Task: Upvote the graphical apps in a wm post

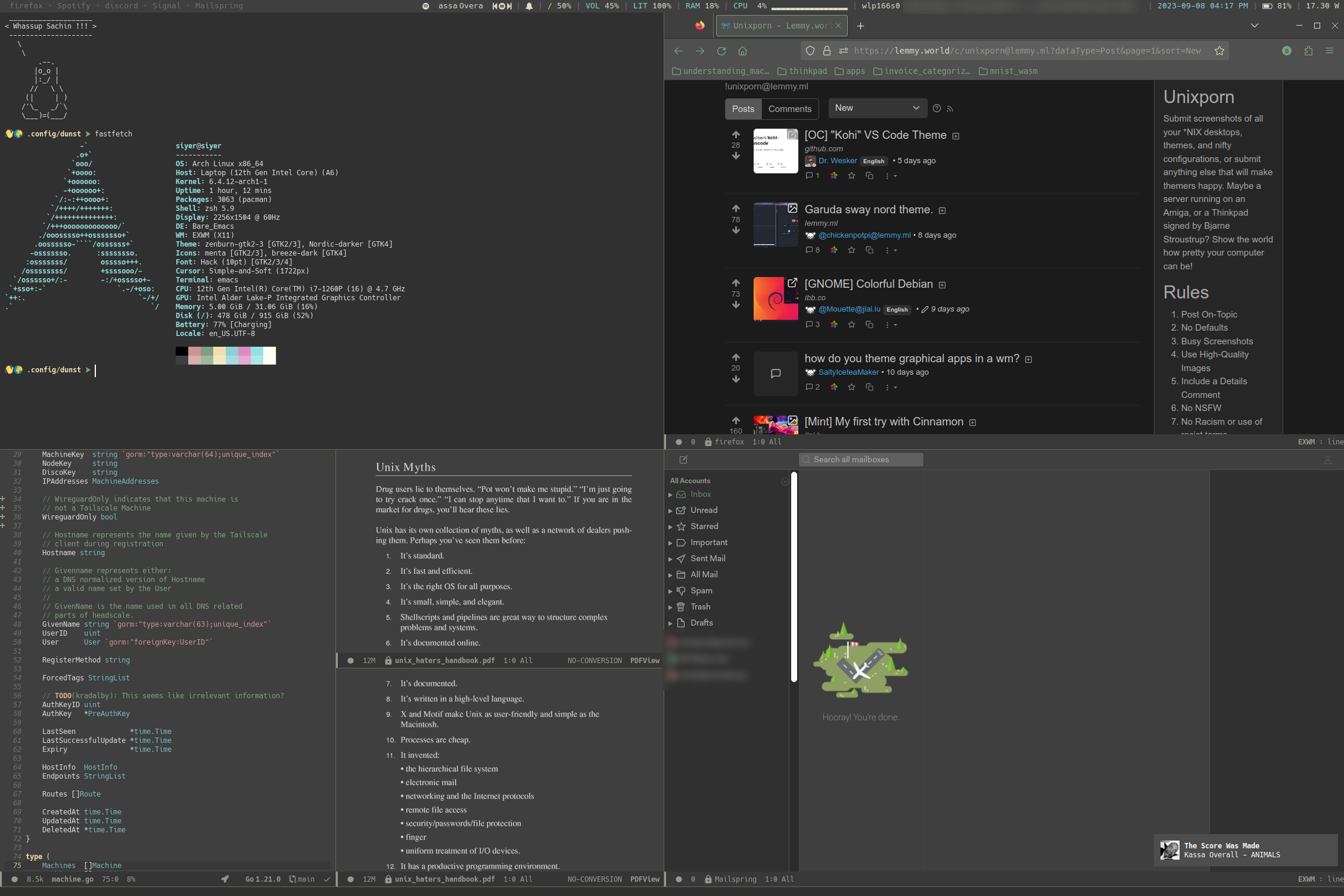Action: (736, 357)
